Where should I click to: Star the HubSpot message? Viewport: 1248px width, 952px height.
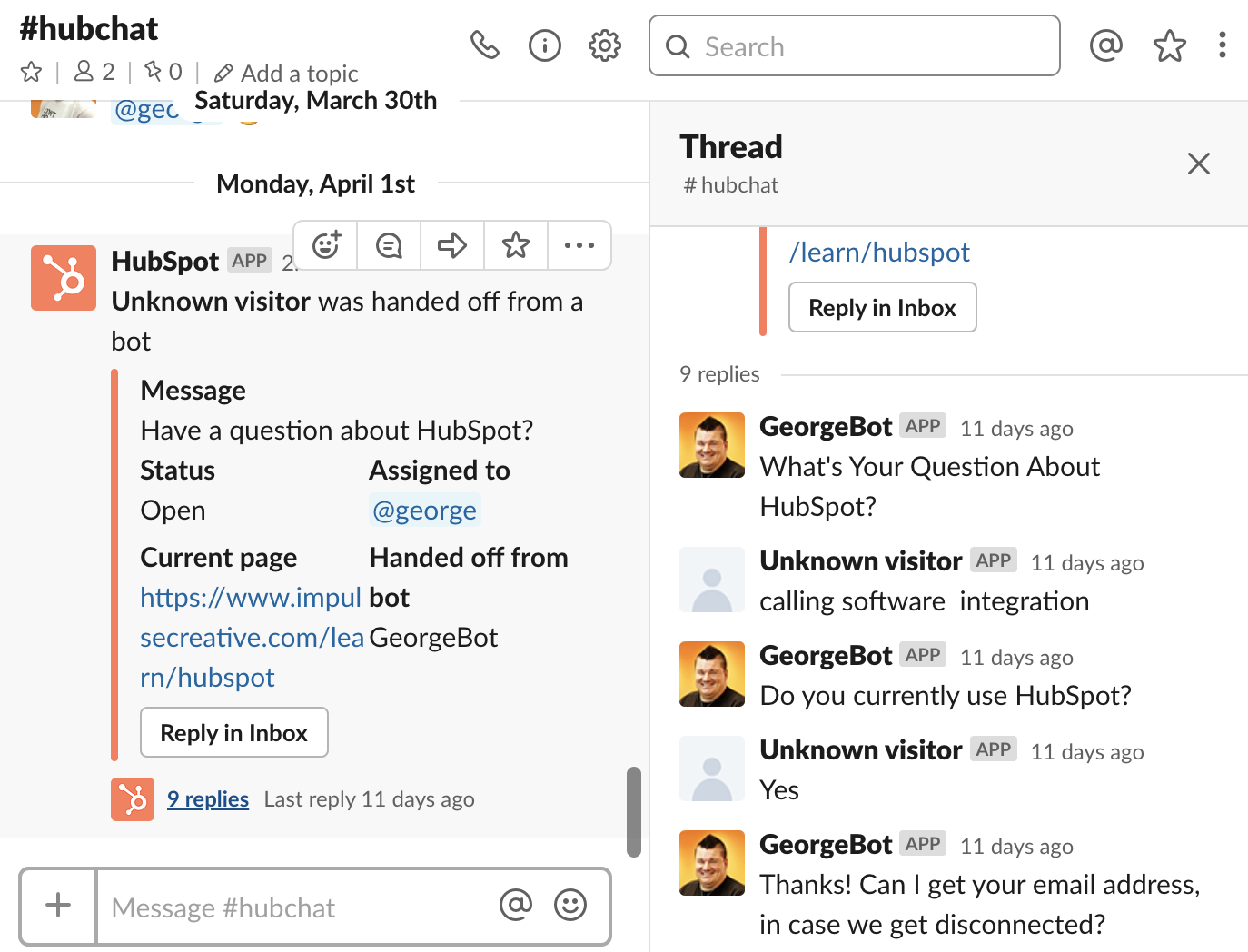(x=516, y=245)
